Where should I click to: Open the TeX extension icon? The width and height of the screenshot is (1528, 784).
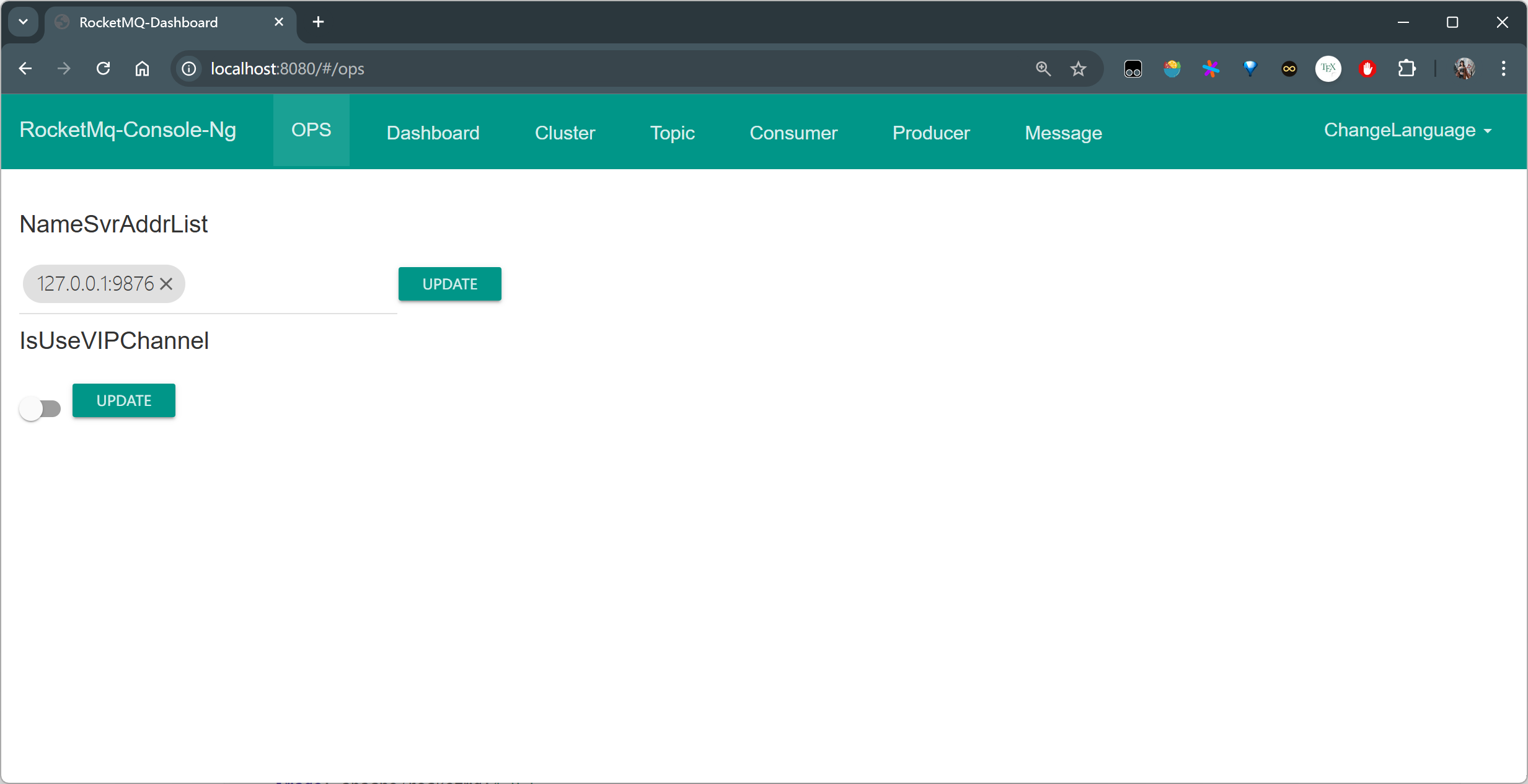[1328, 68]
